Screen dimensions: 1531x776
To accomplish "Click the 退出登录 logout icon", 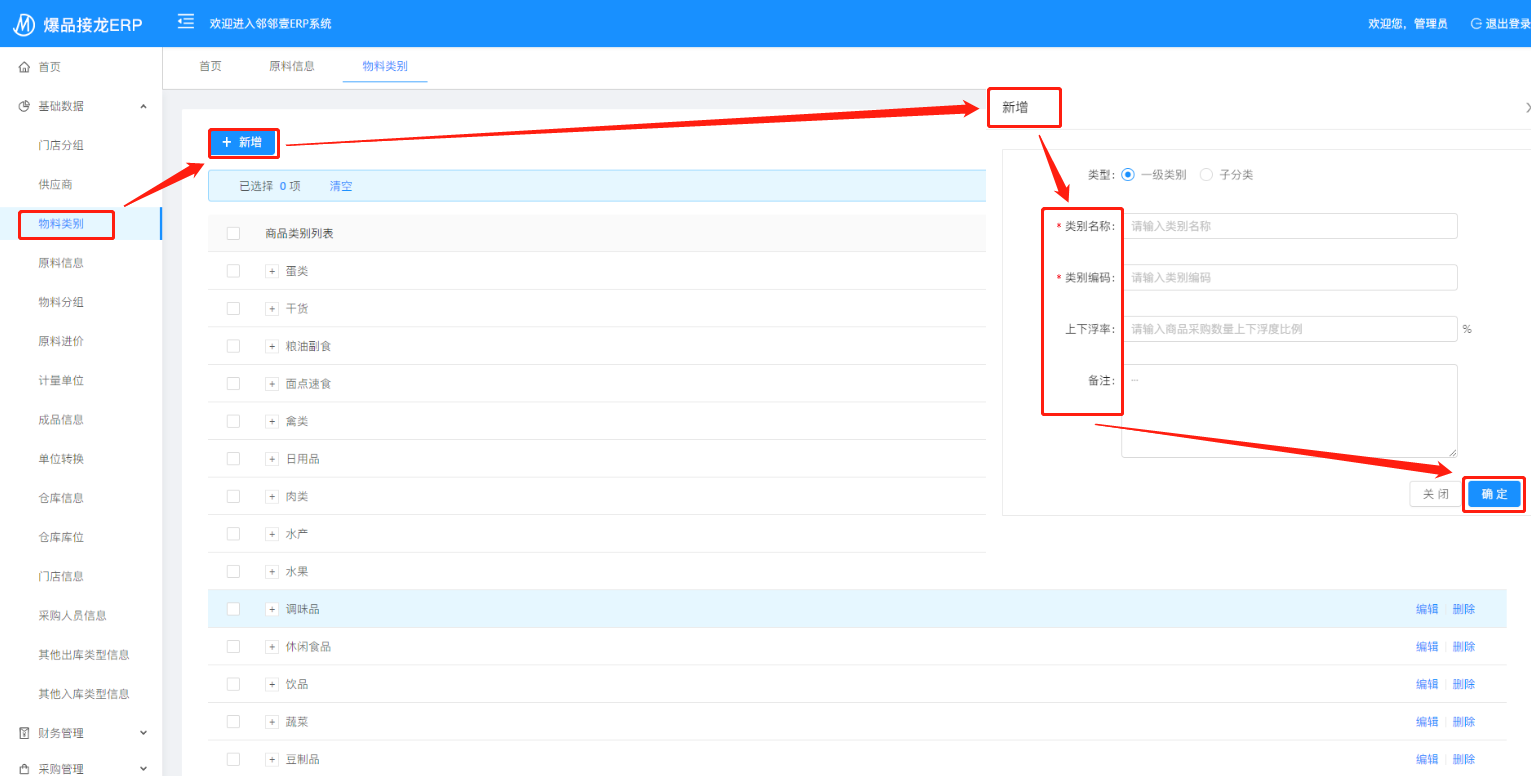I will pos(1476,23).
